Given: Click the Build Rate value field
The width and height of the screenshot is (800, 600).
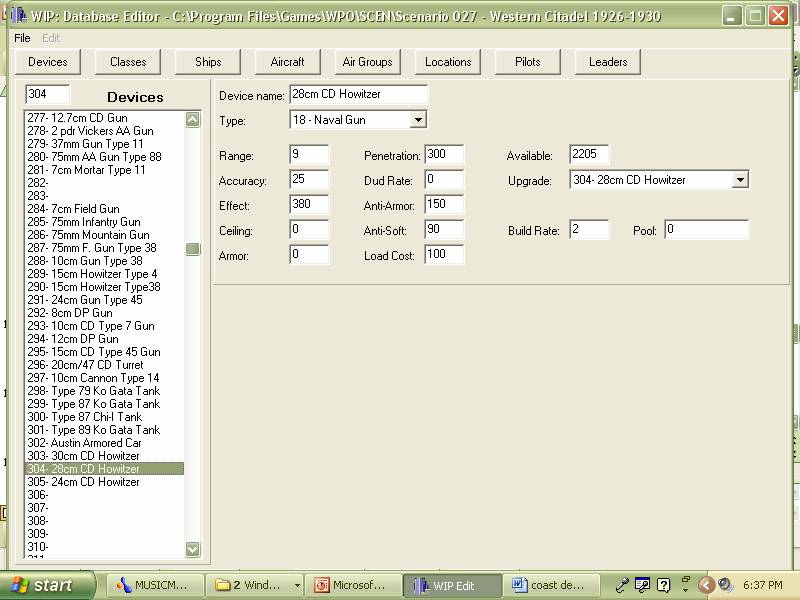Looking at the screenshot, I should [x=589, y=230].
